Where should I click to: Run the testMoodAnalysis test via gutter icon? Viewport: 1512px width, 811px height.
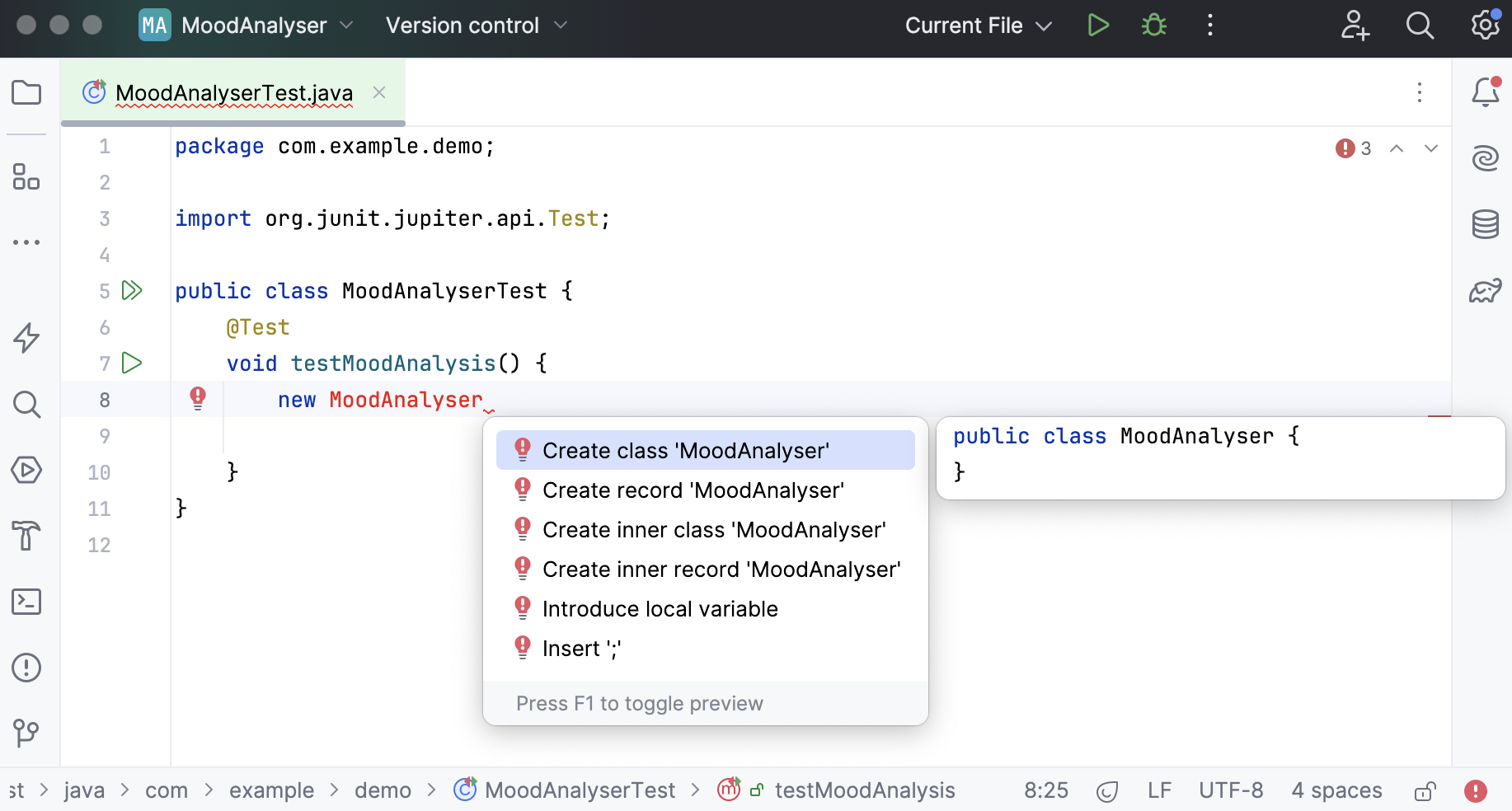point(131,363)
